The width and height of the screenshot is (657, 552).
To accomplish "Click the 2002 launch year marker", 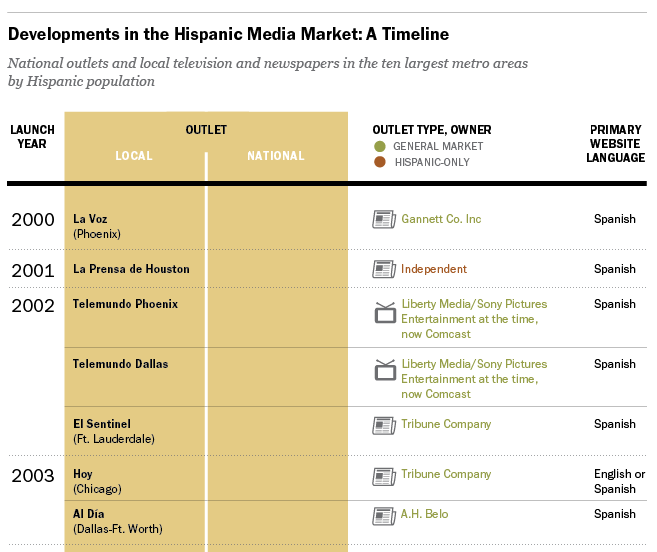I will 33,306.
